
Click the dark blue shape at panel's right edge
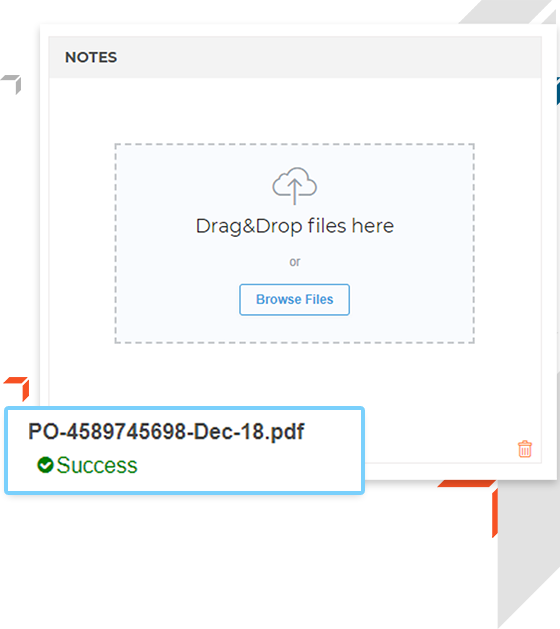coord(558,91)
